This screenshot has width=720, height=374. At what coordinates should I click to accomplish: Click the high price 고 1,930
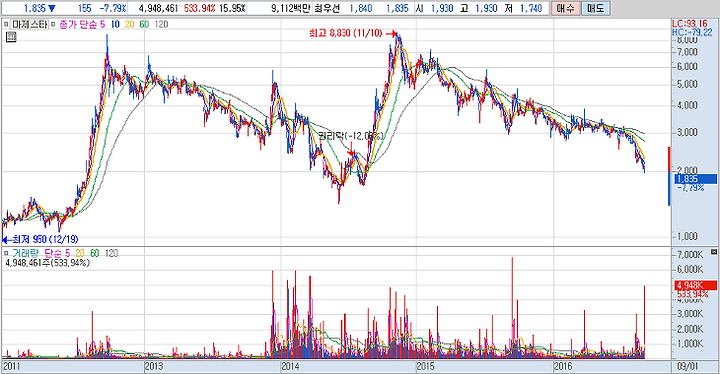pos(479,8)
